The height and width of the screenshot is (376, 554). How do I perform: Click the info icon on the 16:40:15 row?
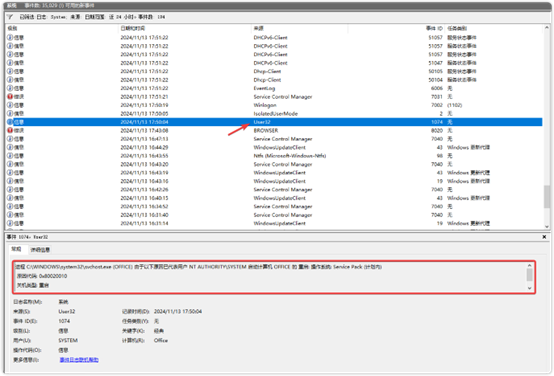pyautogui.click(x=10, y=198)
